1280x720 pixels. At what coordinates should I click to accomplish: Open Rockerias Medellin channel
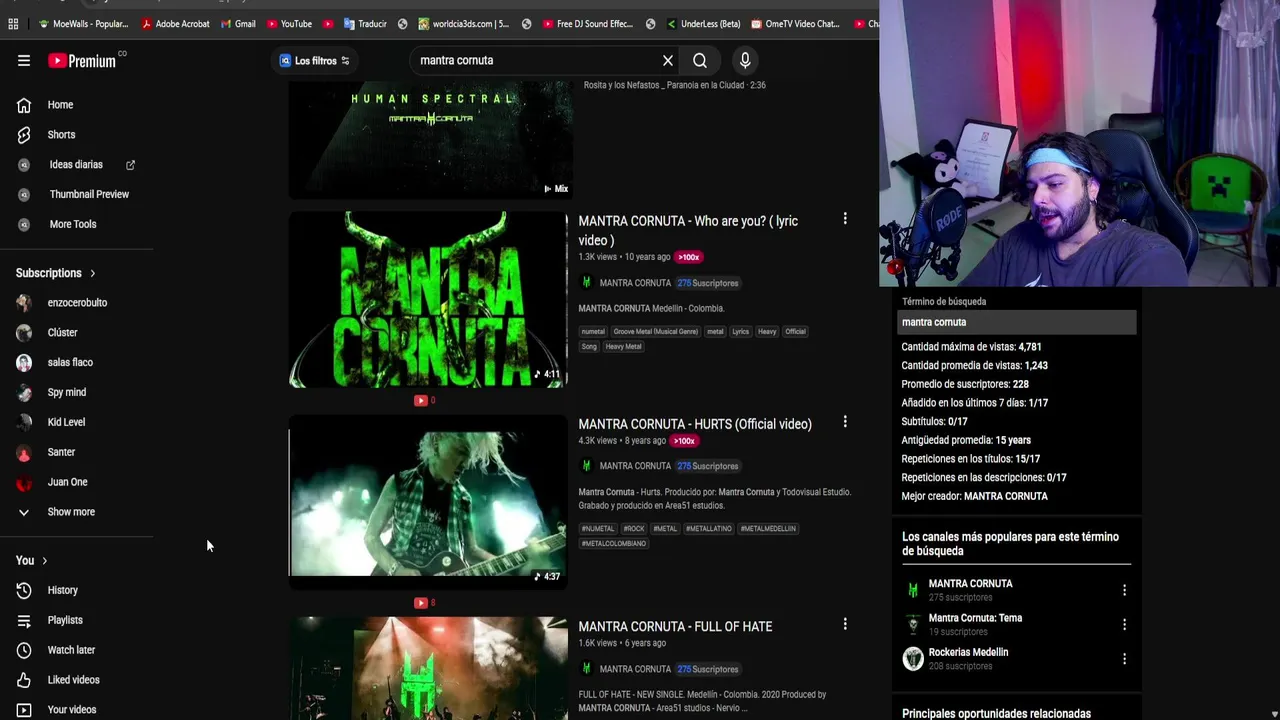(968, 652)
